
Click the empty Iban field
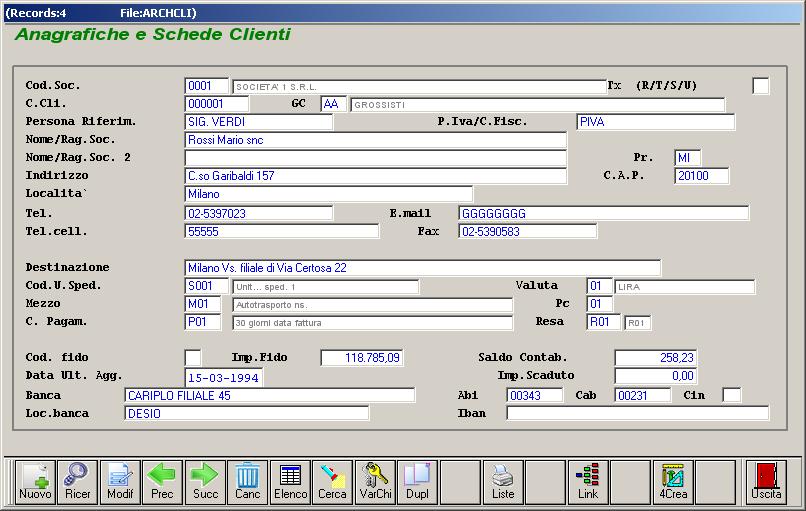tap(637, 413)
